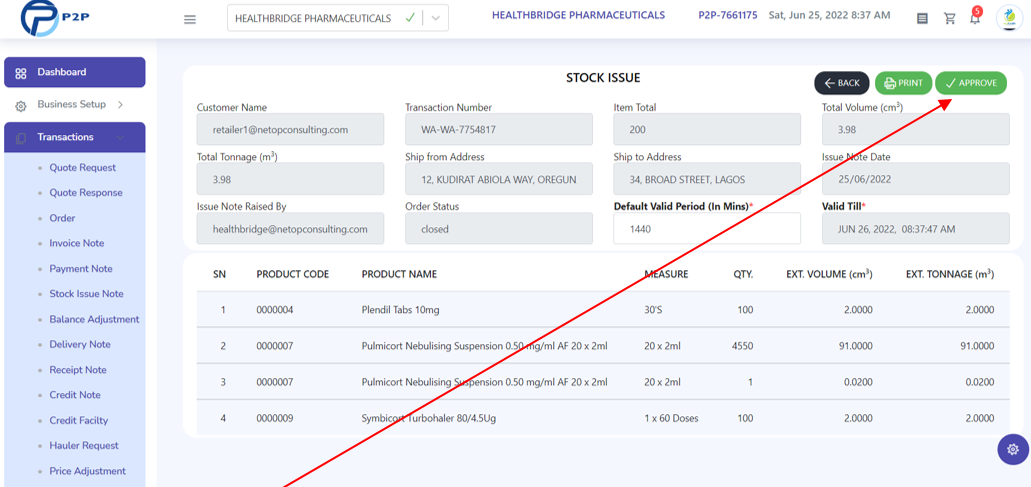Click the Issue Note Date field
1031x487 pixels.
(x=915, y=179)
